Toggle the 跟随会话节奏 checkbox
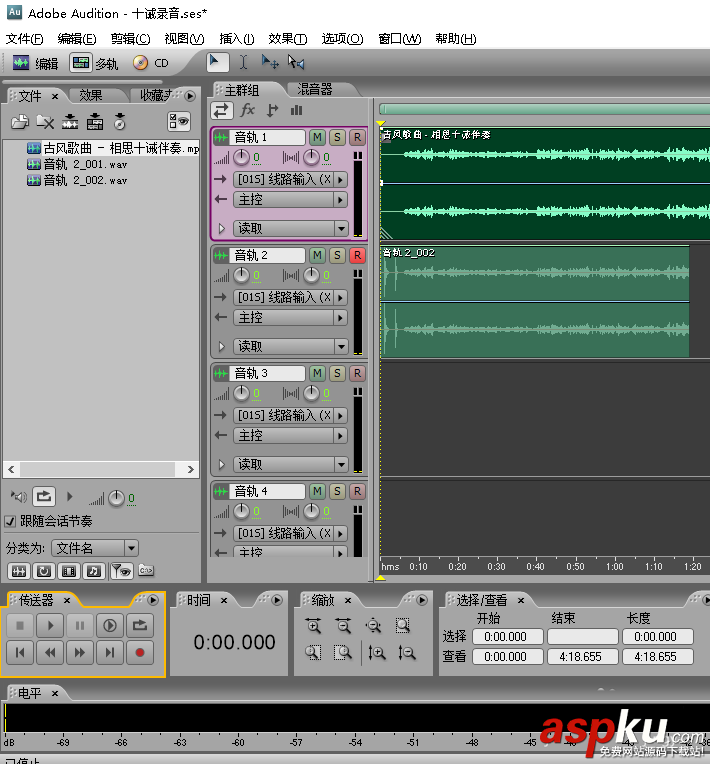 [x=10, y=521]
